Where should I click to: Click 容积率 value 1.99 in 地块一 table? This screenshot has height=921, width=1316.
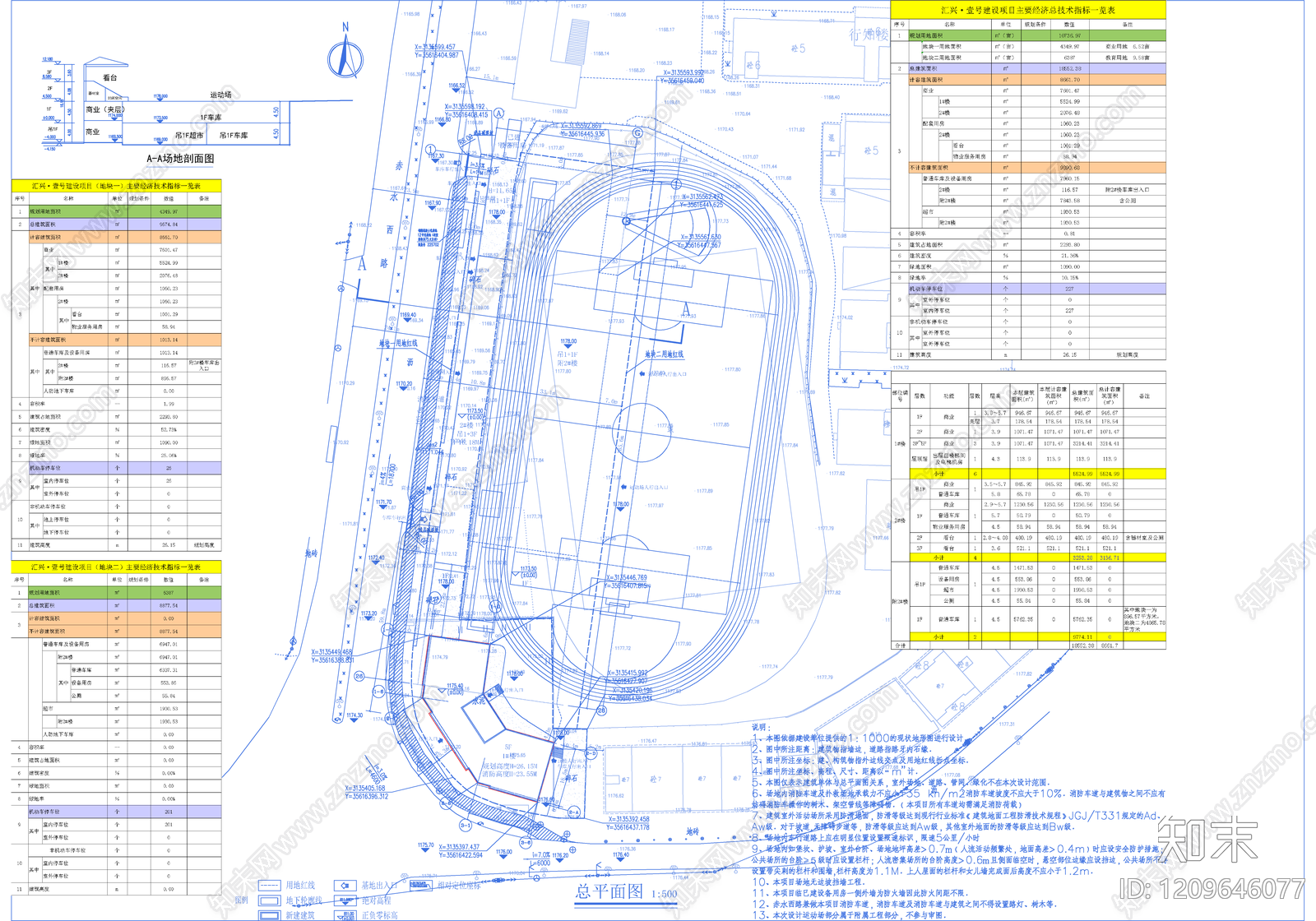coord(169,404)
